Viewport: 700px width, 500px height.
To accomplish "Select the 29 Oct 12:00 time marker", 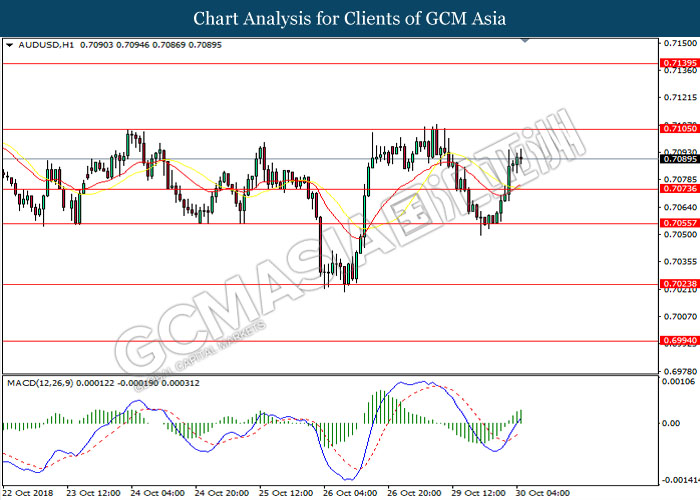I will [x=479, y=493].
